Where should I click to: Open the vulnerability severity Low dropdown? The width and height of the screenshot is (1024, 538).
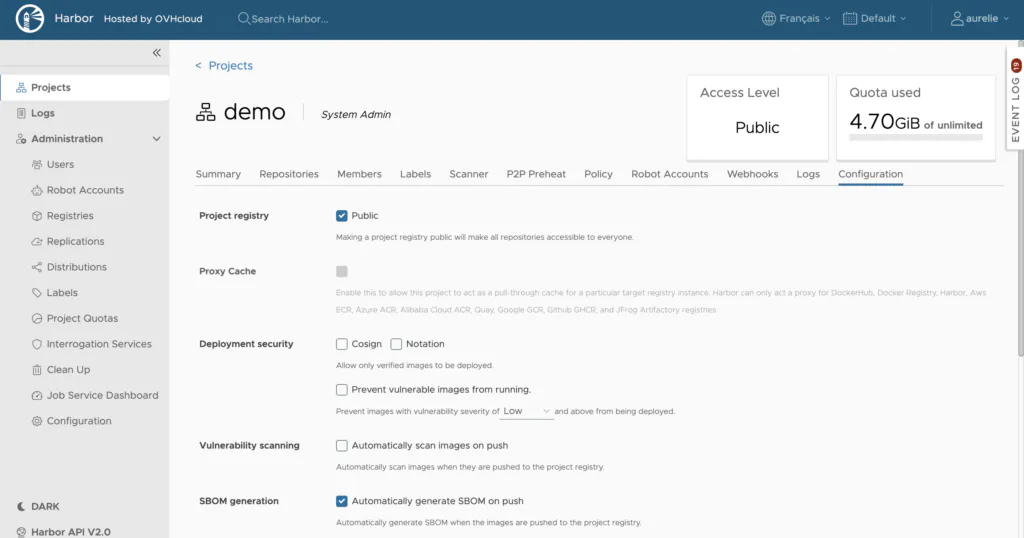(x=527, y=411)
